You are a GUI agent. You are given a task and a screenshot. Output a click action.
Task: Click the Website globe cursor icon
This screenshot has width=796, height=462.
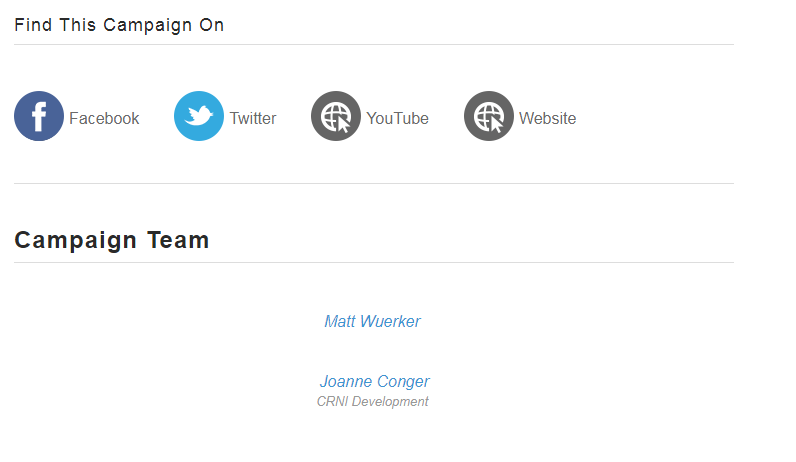[489, 116]
